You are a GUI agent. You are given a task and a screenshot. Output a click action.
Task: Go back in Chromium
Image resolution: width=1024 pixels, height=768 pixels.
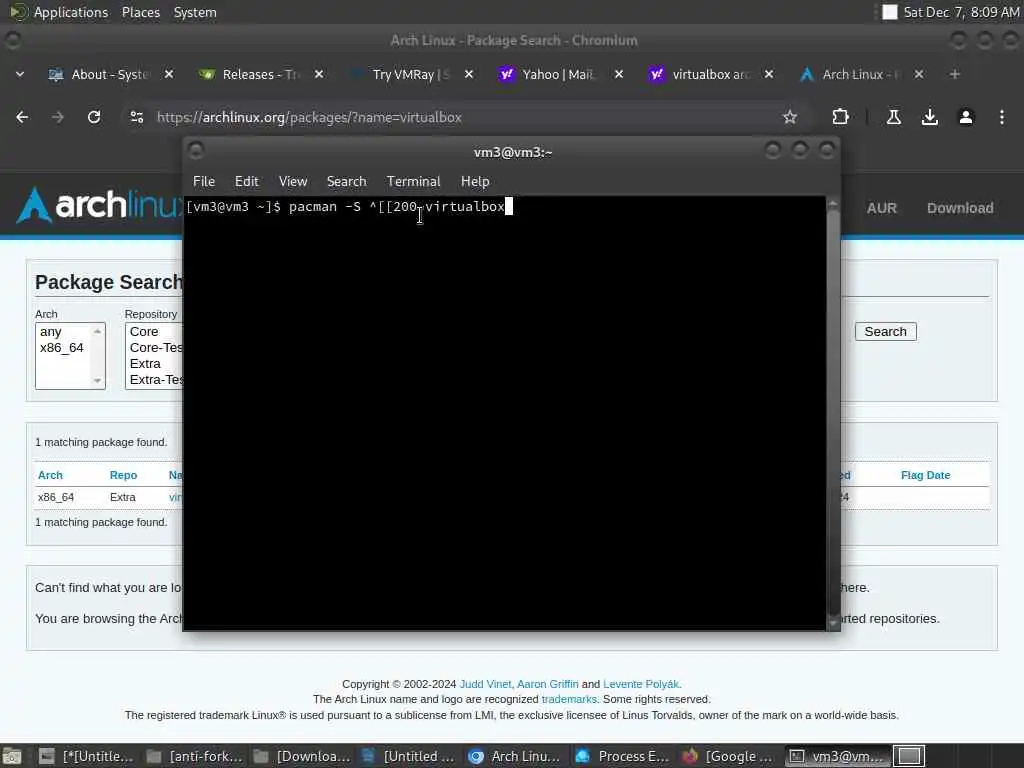tap(22, 117)
